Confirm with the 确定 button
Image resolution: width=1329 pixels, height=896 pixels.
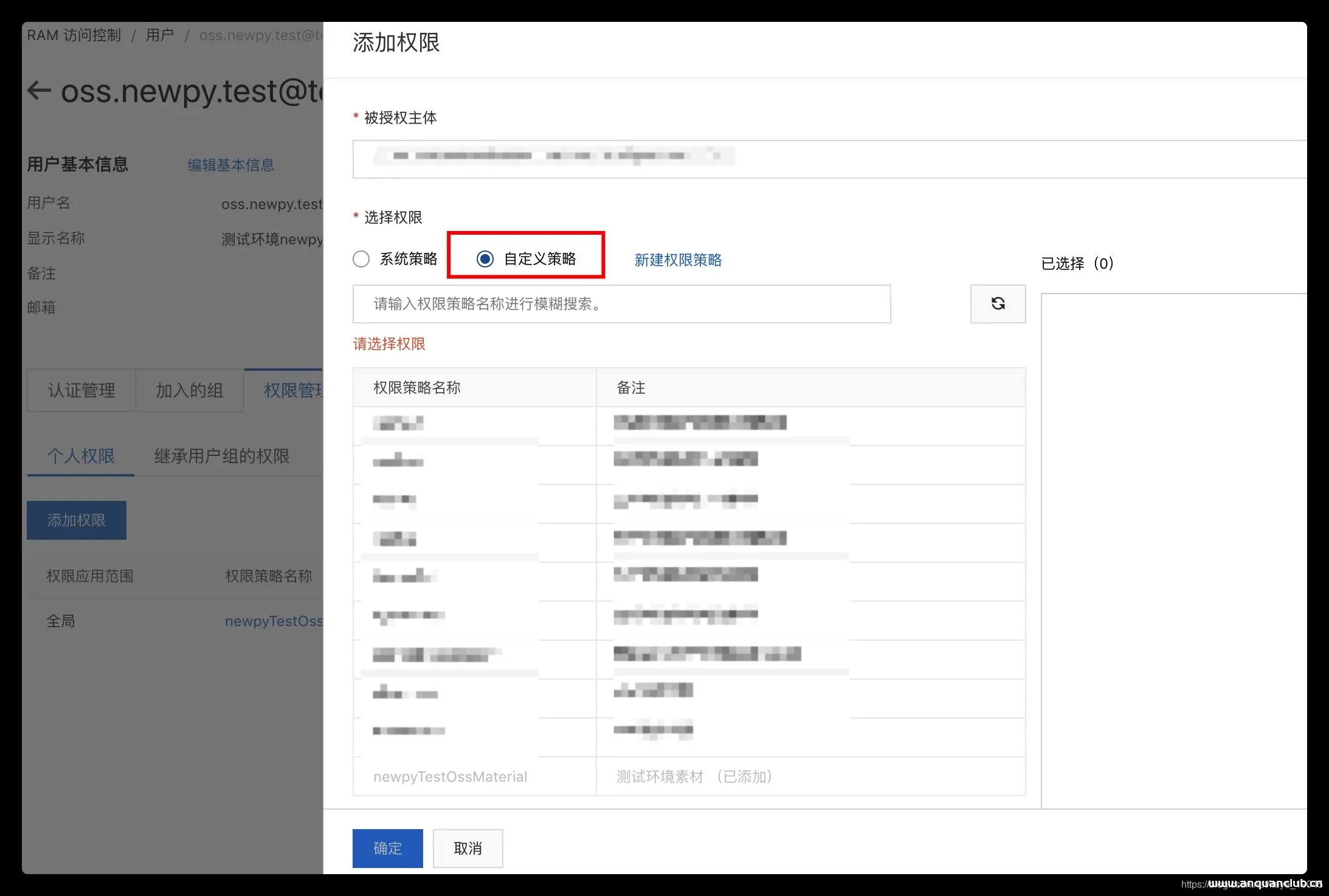[387, 848]
